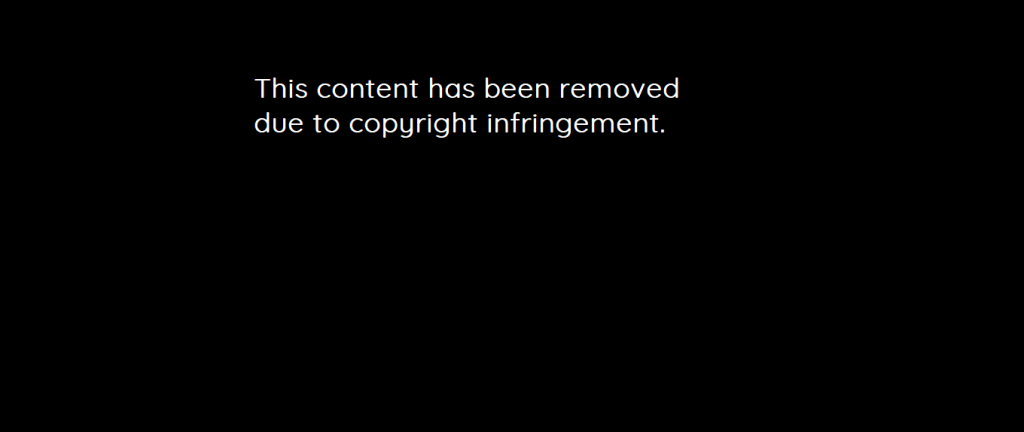The height and width of the screenshot is (432, 1024).
Task: Click the letter "b" beginning "been"
Action: pyautogui.click(x=492, y=88)
